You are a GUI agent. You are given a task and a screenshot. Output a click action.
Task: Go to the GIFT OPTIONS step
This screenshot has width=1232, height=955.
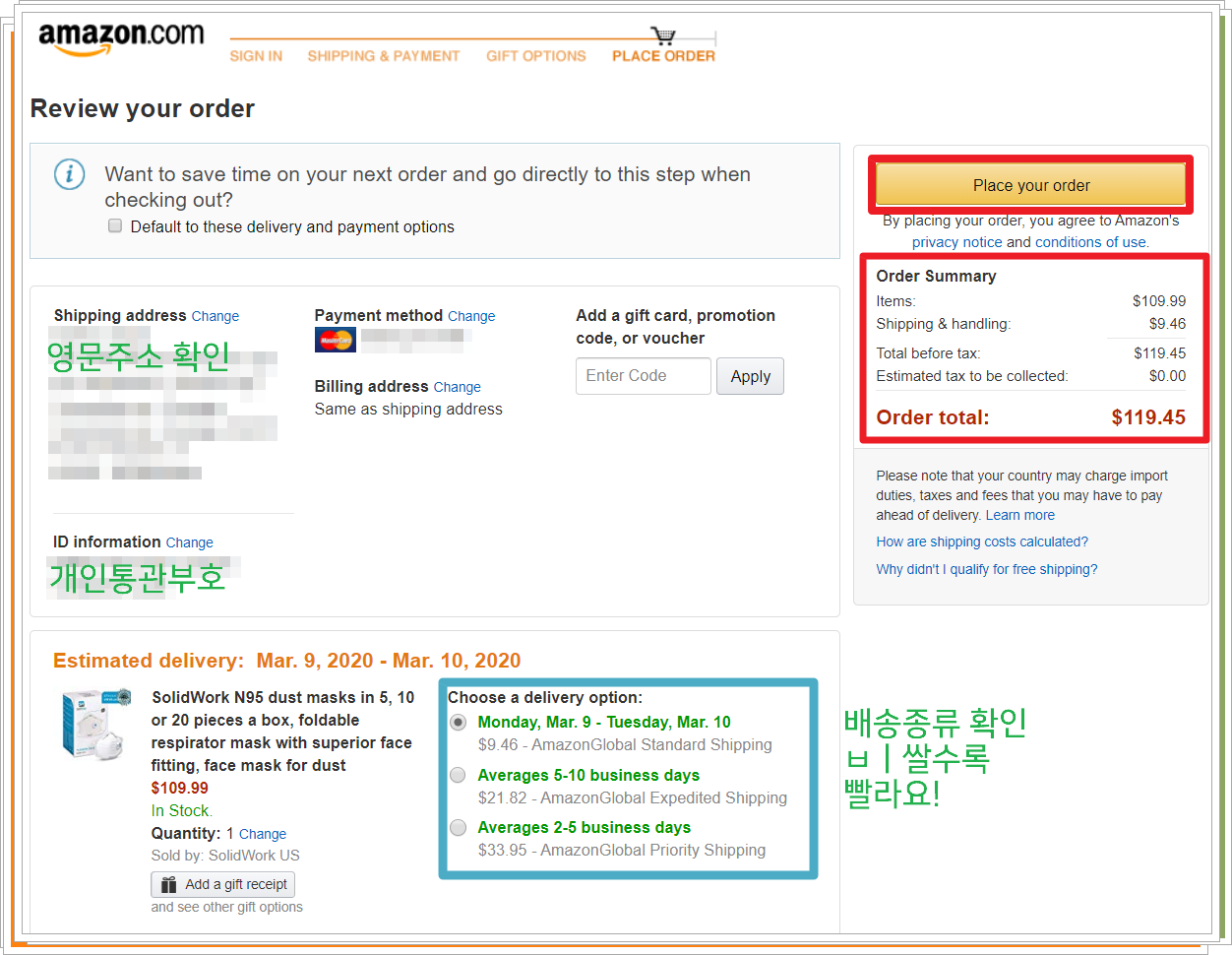click(x=536, y=56)
